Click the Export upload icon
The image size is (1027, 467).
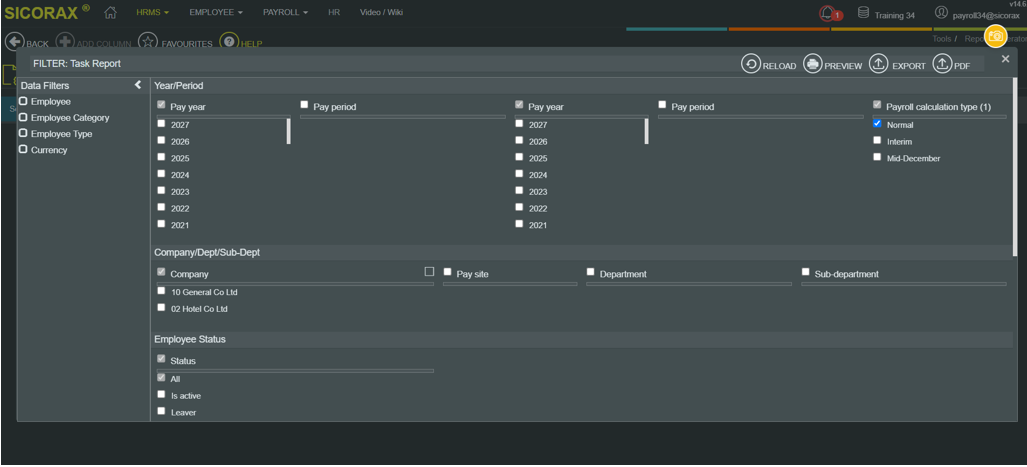(x=878, y=64)
